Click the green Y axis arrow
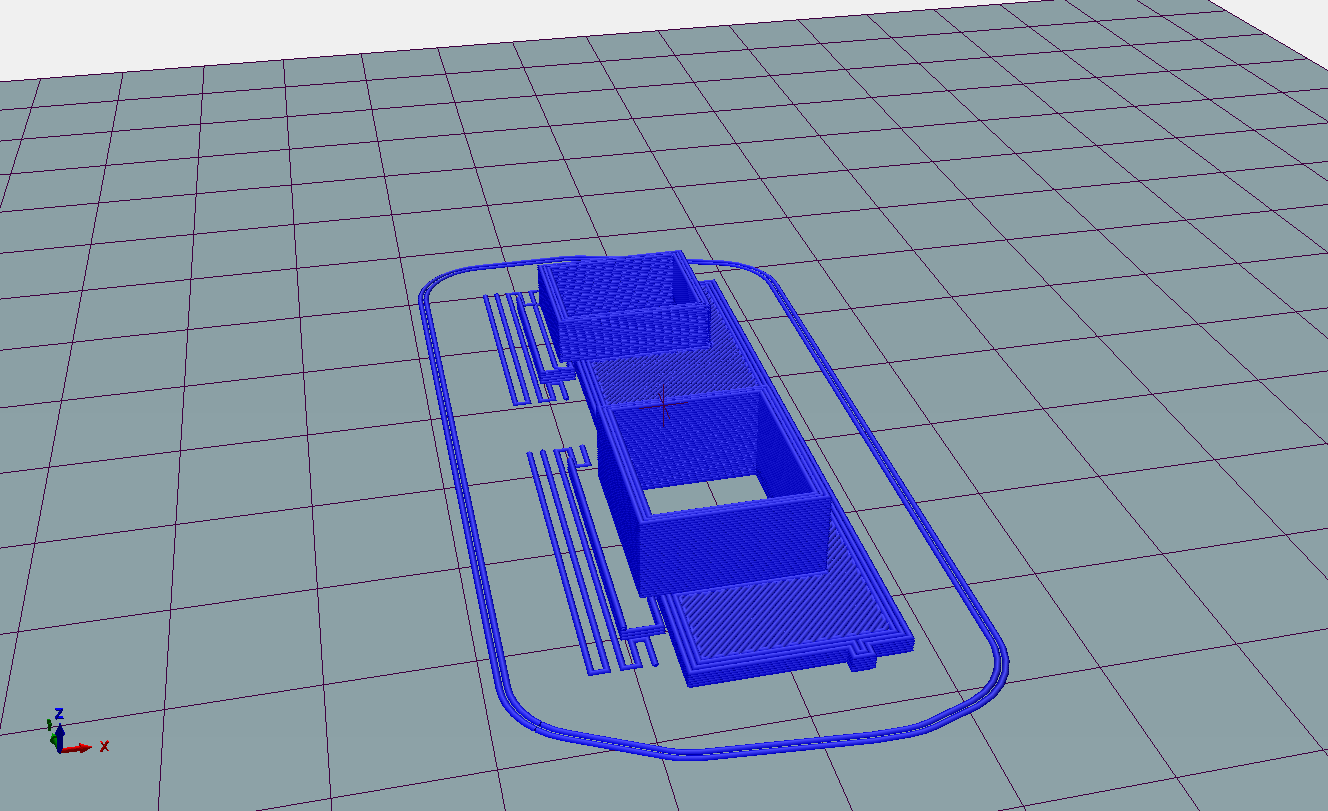This screenshot has height=811, width=1328. (53, 740)
